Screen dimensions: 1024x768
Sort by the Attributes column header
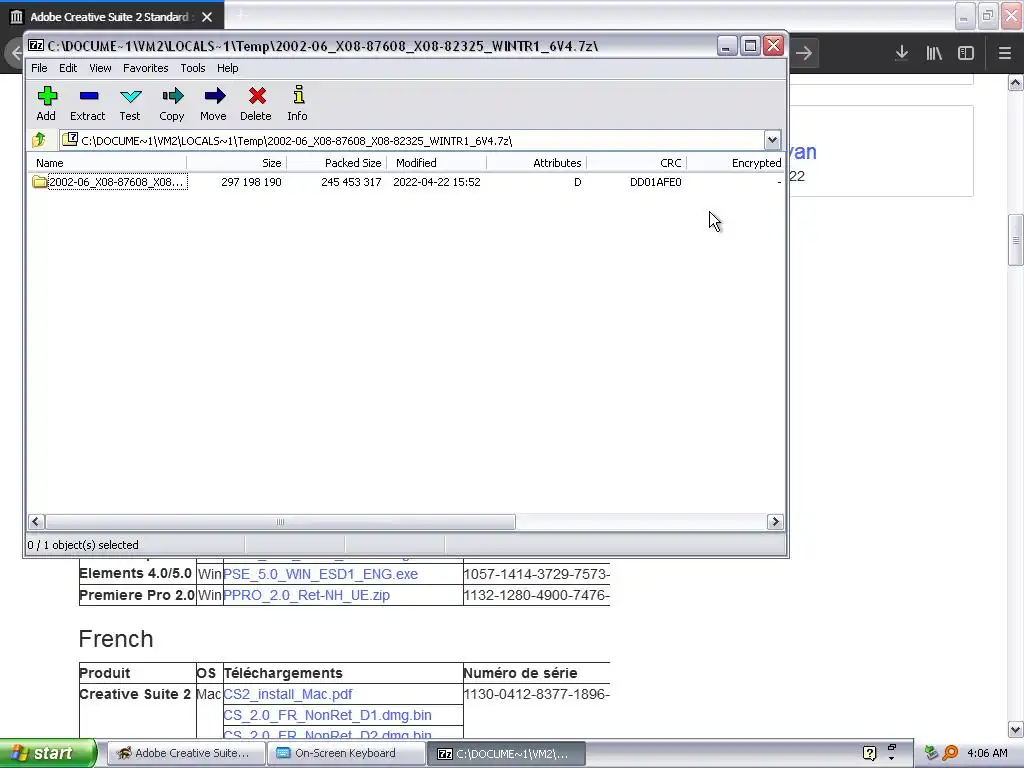pyautogui.click(x=536, y=163)
